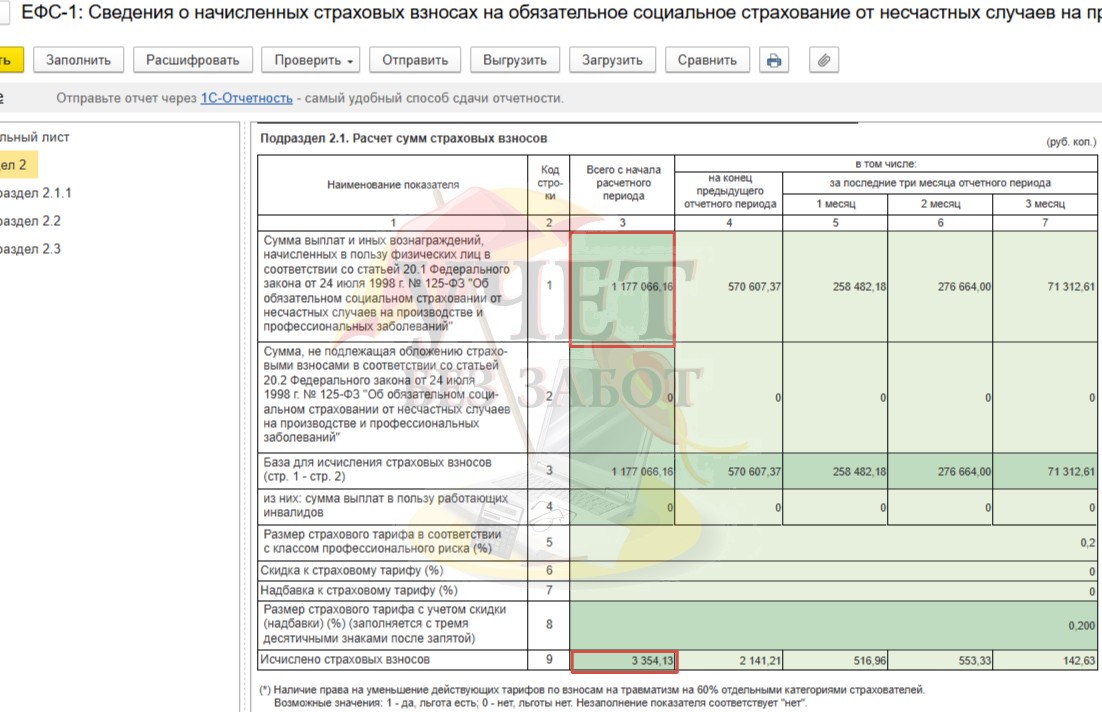
Task: Click row 1 cell with value 570 607,37
Action: coord(729,287)
